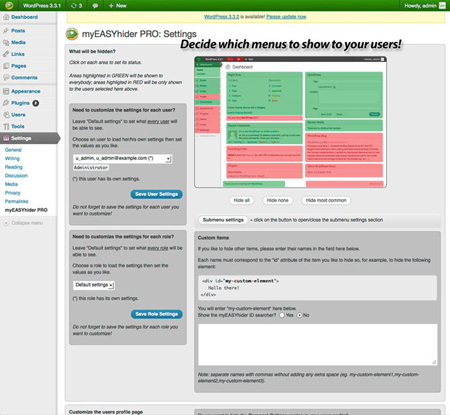This screenshot has width=450, height=415.
Task: Click the Media icon in sidebar
Action: [6, 42]
